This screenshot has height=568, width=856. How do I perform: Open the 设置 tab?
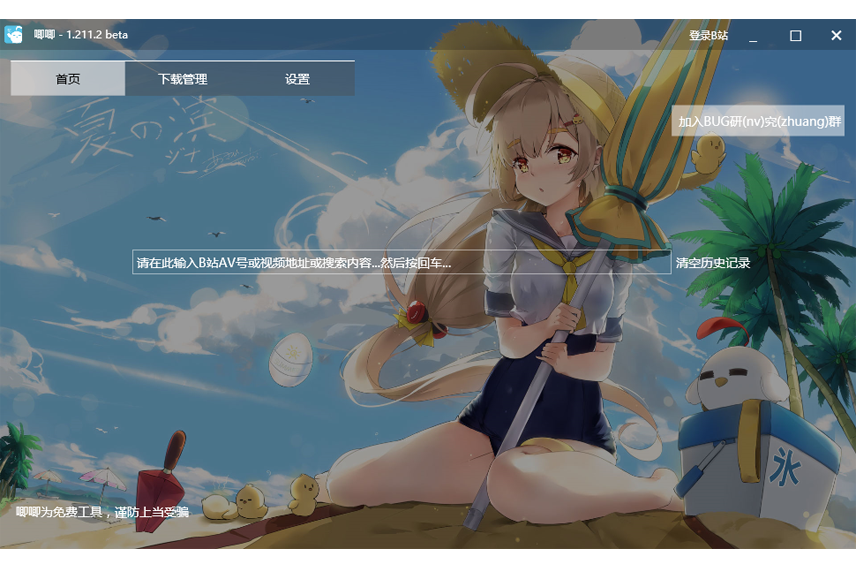(297, 79)
